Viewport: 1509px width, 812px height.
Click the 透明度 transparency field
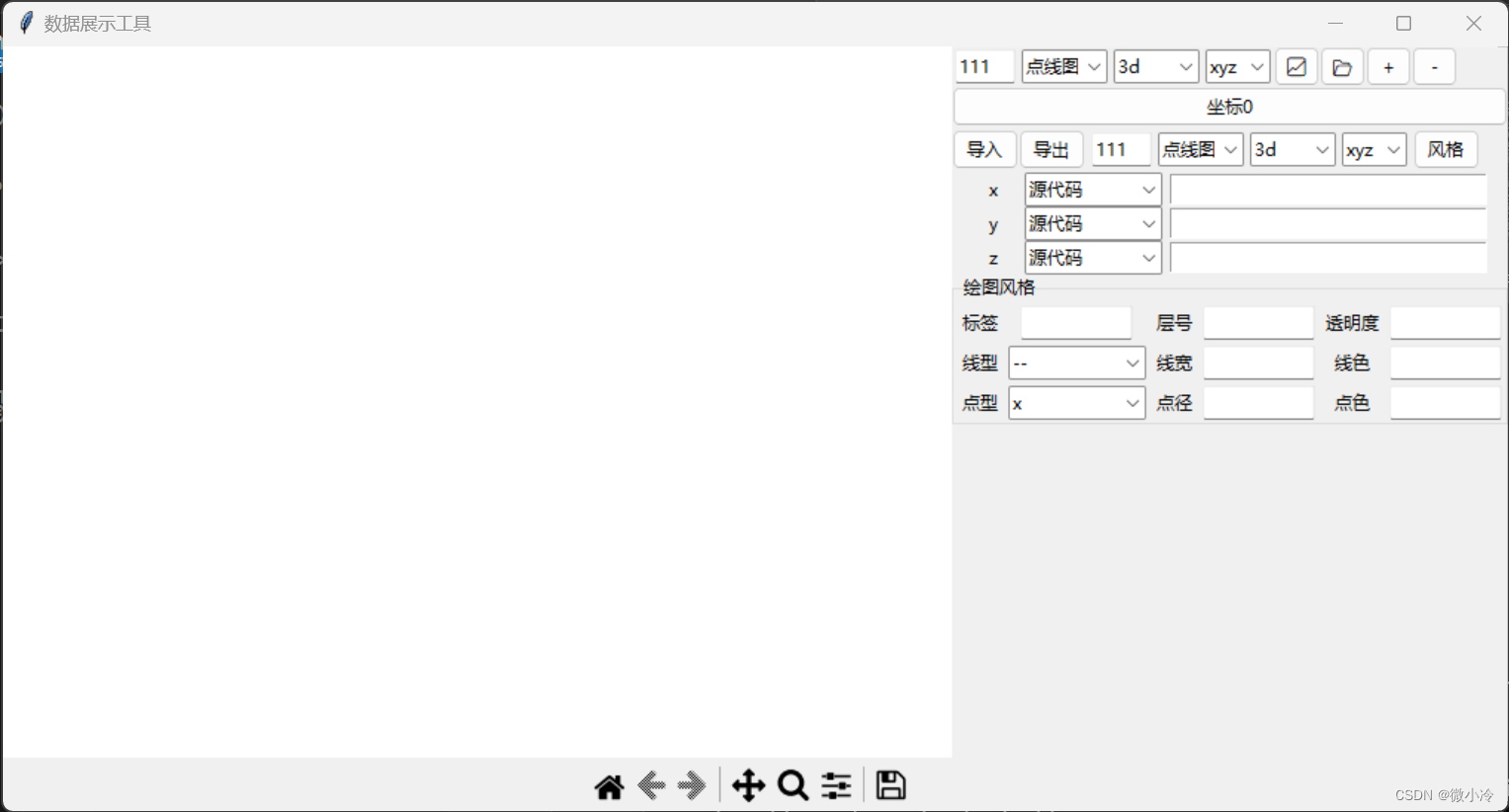pyautogui.click(x=1445, y=323)
